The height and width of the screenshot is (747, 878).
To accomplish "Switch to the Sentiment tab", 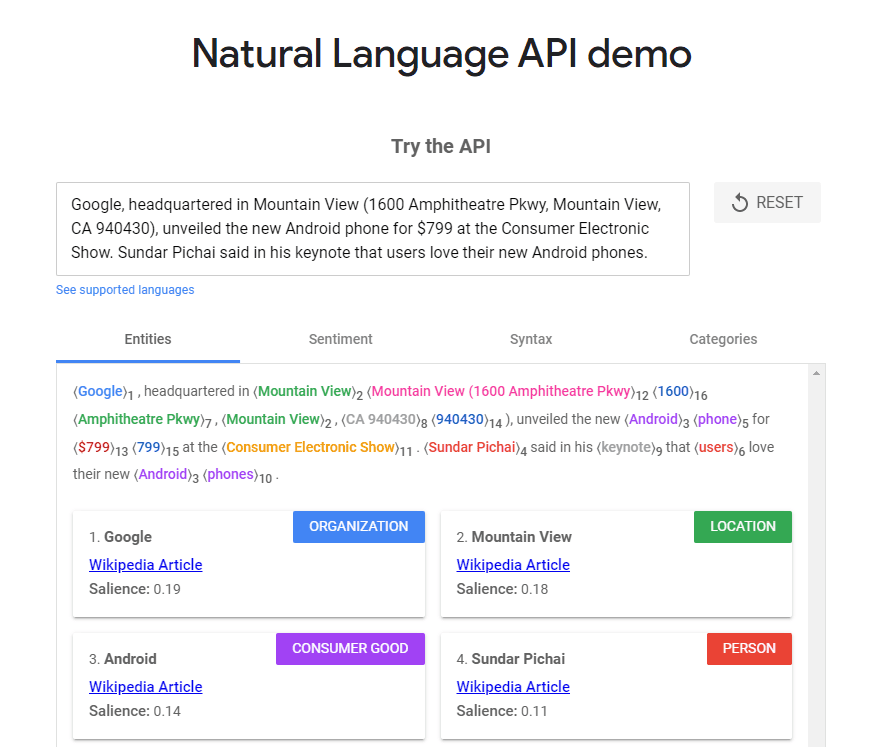I will (340, 339).
